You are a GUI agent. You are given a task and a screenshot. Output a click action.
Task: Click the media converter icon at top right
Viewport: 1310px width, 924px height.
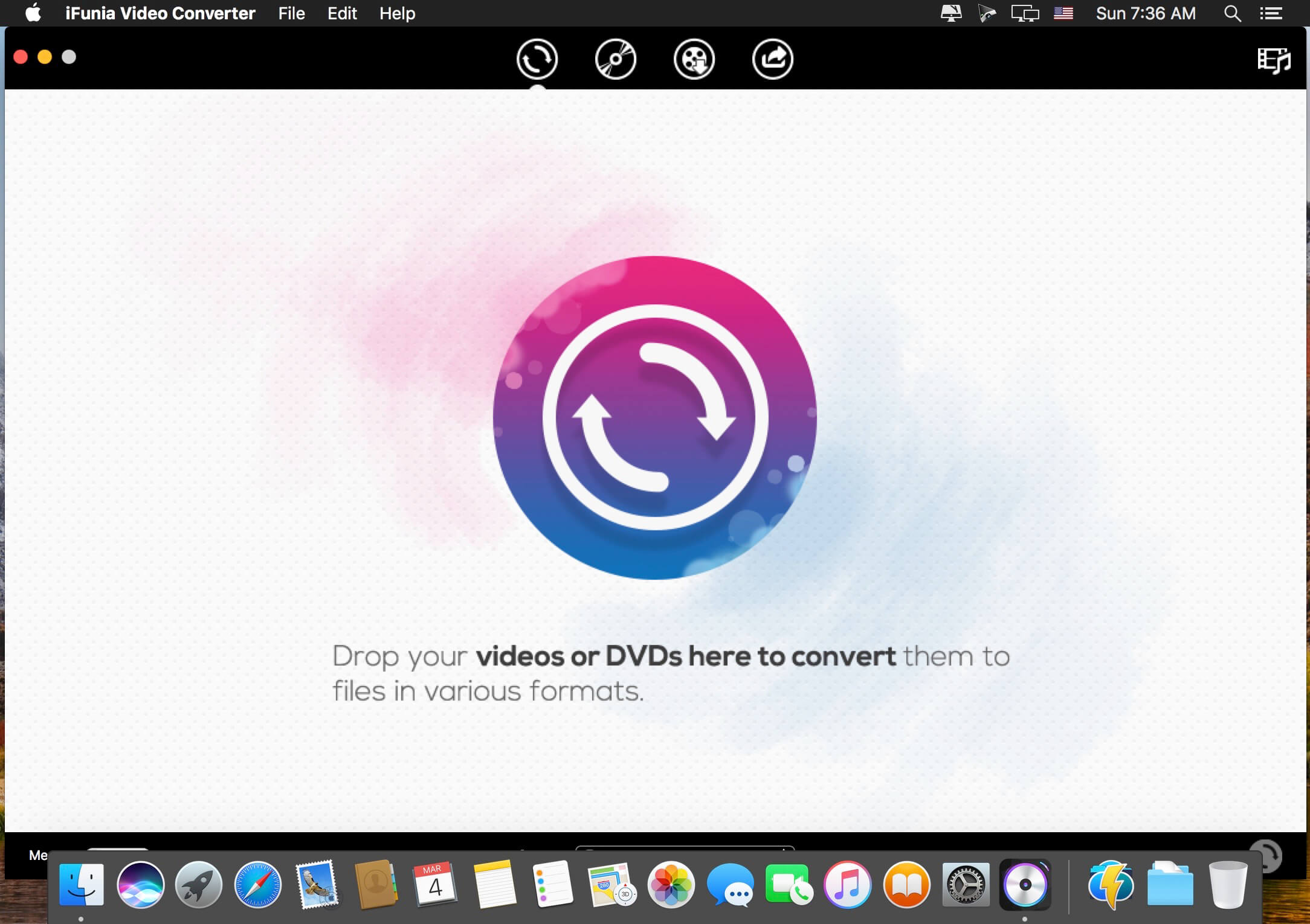click(1273, 60)
